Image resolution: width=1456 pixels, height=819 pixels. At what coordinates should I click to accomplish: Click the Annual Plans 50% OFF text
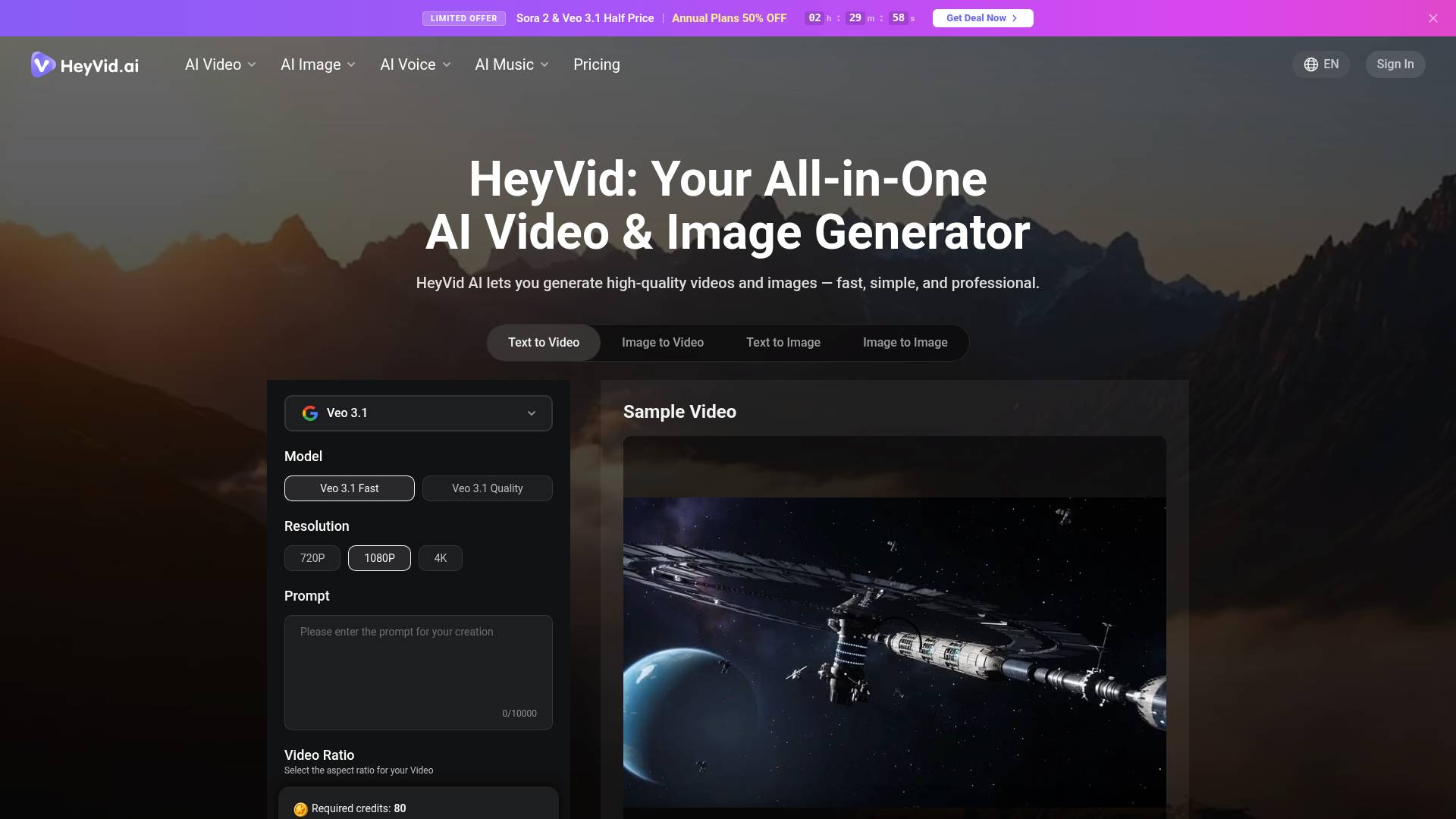pos(730,18)
